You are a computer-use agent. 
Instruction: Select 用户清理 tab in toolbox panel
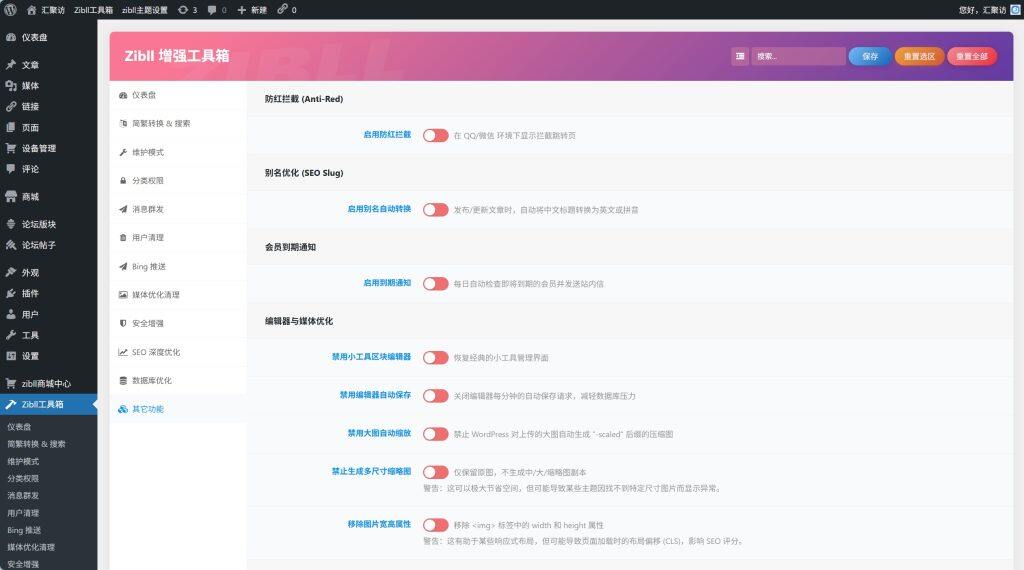pos(178,238)
